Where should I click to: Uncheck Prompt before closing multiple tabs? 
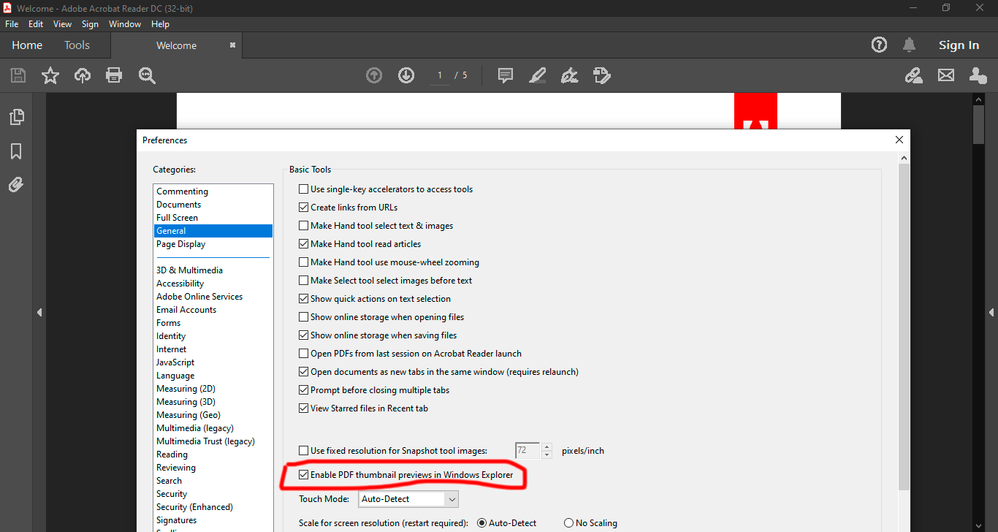tap(304, 390)
